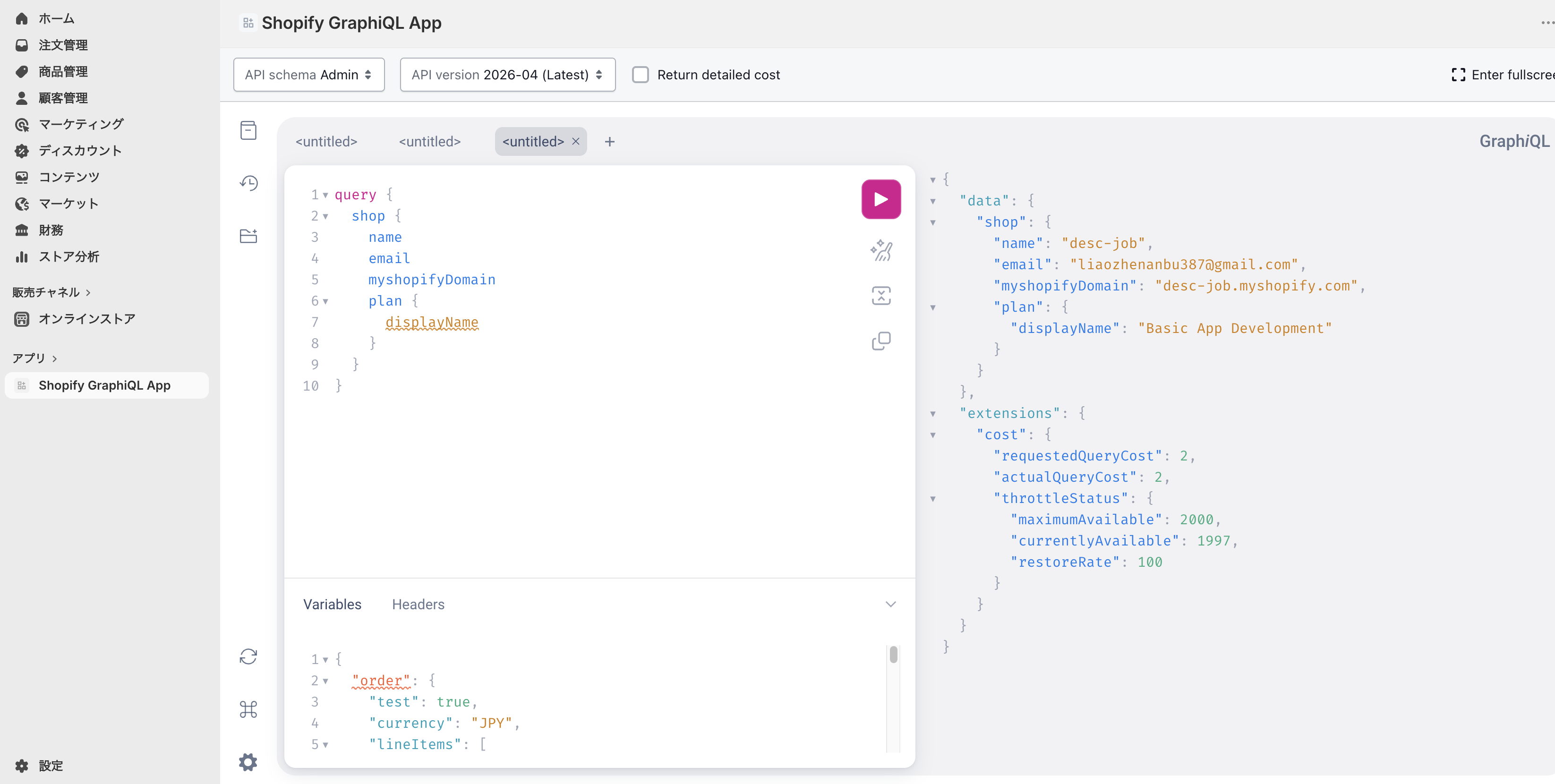Fold the "order" variable block

(x=325, y=682)
